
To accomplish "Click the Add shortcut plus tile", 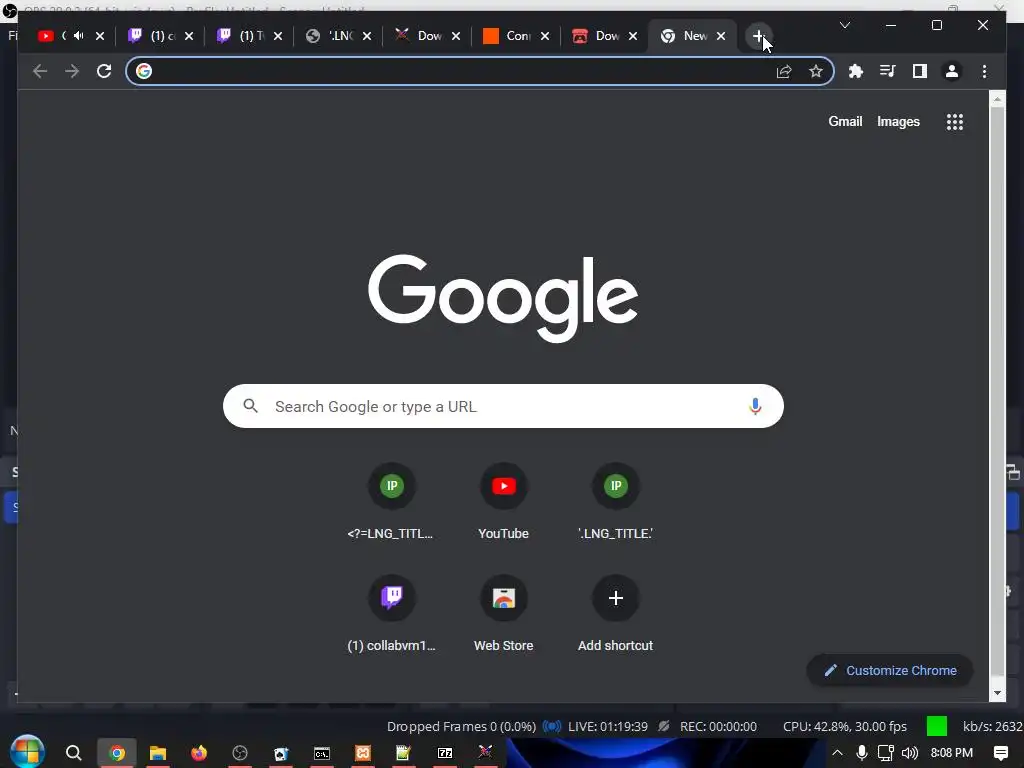I will [x=615, y=614].
